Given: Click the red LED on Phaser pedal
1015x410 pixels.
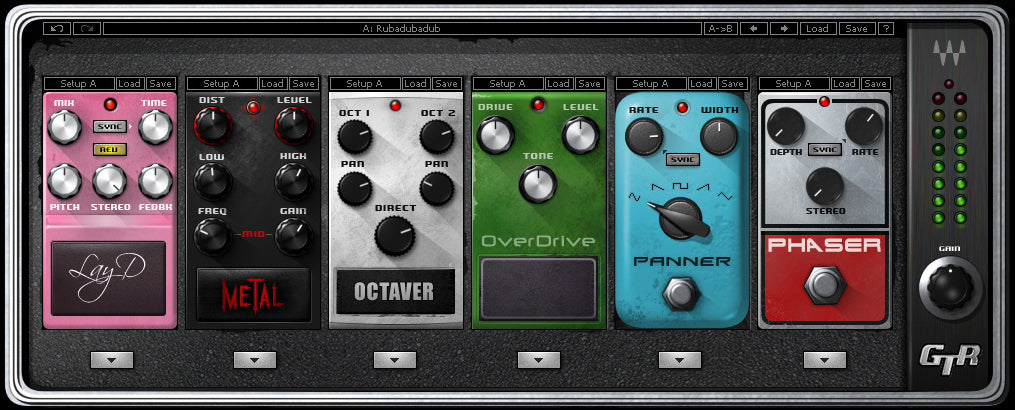Looking at the screenshot, I should pos(824,102).
